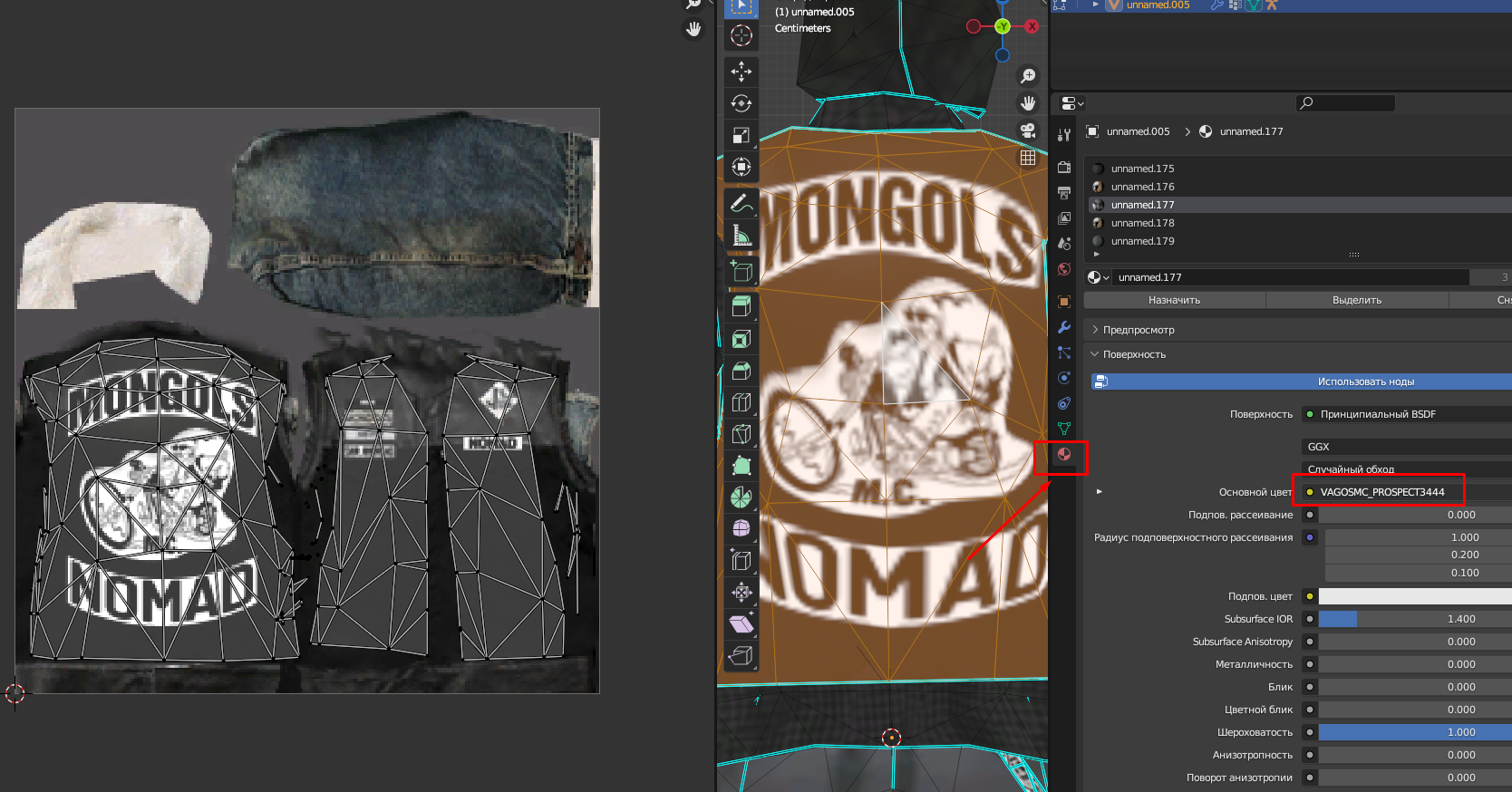The height and width of the screenshot is (792, 1512).
Task: Toggle camera view in the viewport
Action: (x=1028, y=130)
